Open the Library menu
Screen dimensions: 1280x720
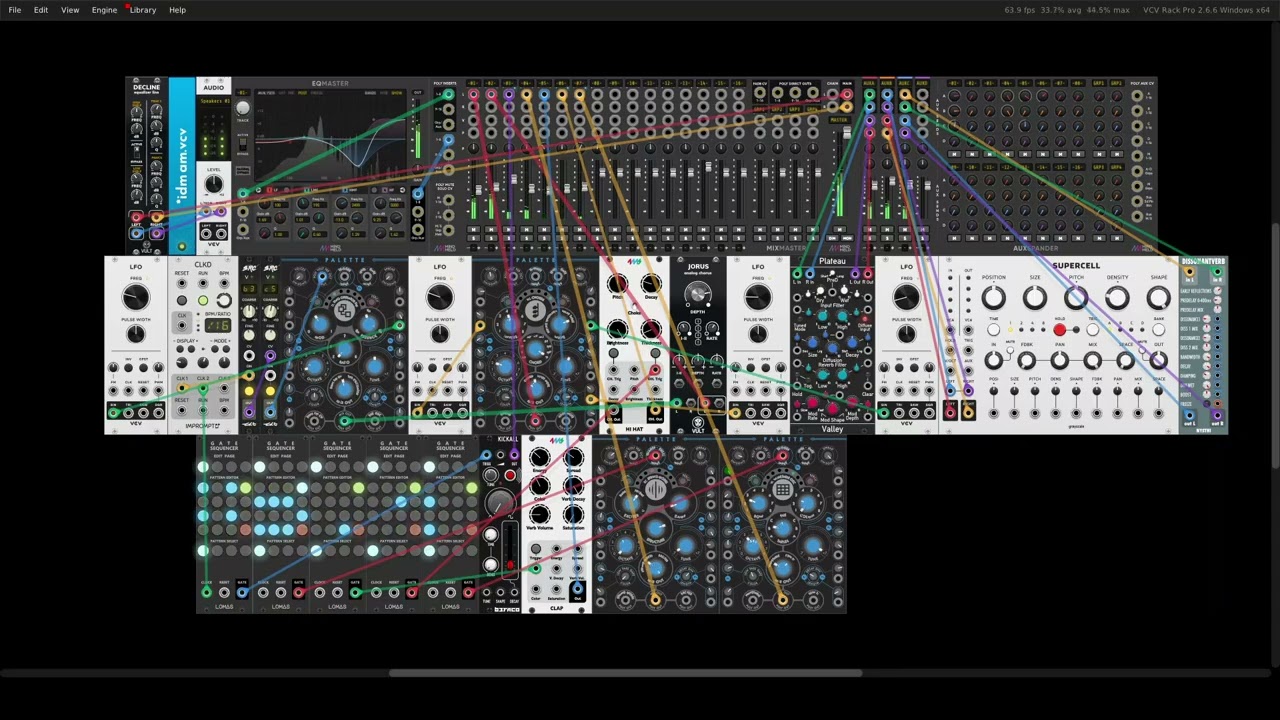(143, 10)
